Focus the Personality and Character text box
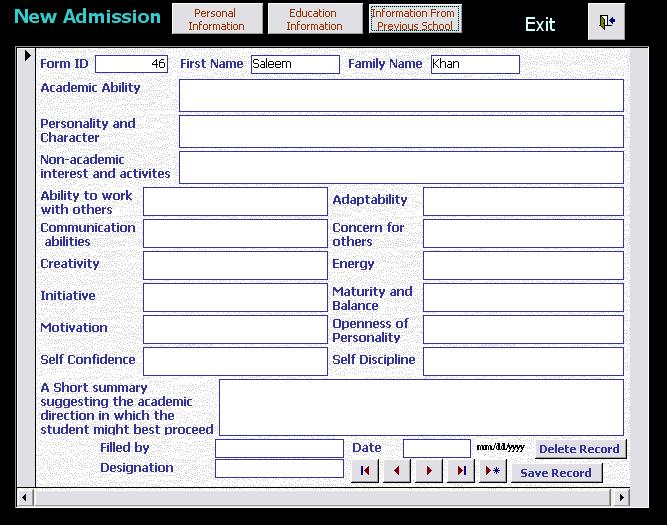 click(401, 131)
